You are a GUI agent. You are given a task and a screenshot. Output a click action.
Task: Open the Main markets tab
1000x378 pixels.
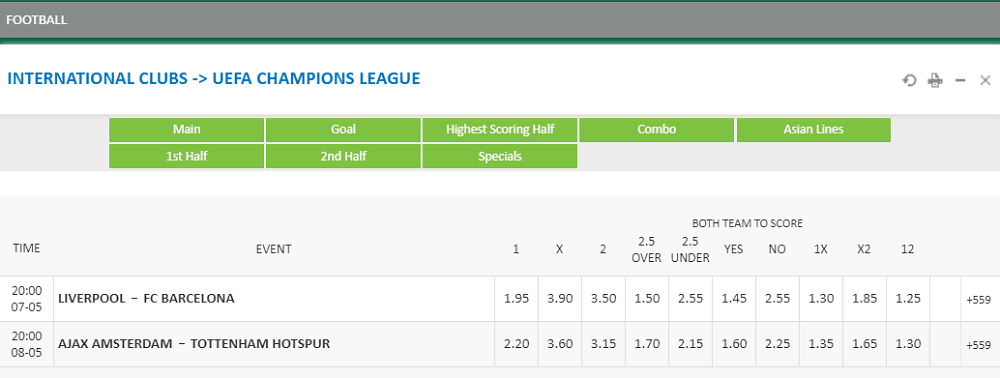[186, 130]
